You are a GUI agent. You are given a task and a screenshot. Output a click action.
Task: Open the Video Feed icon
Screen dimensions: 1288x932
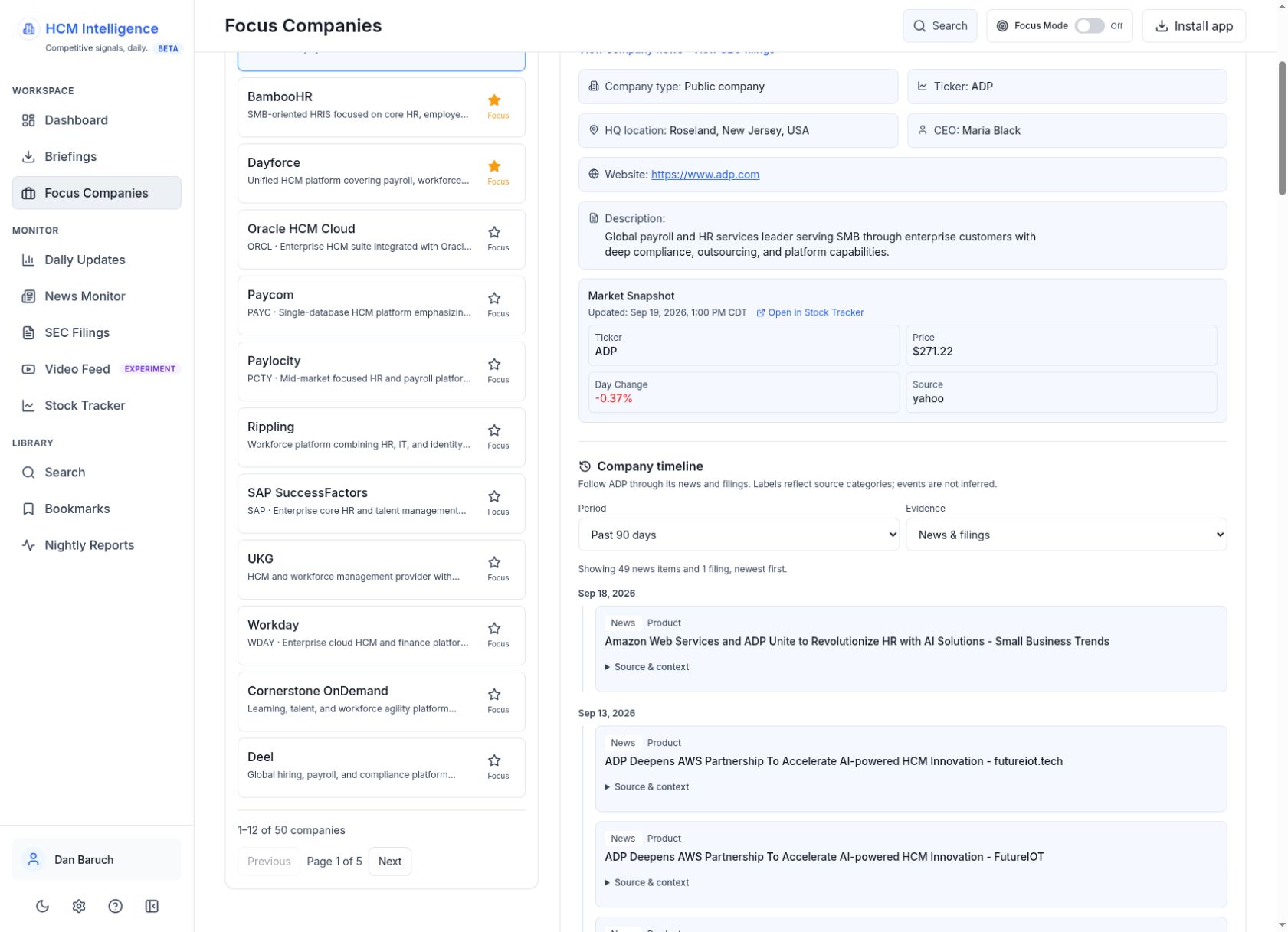pyautogui.click(x=28, y=369)
